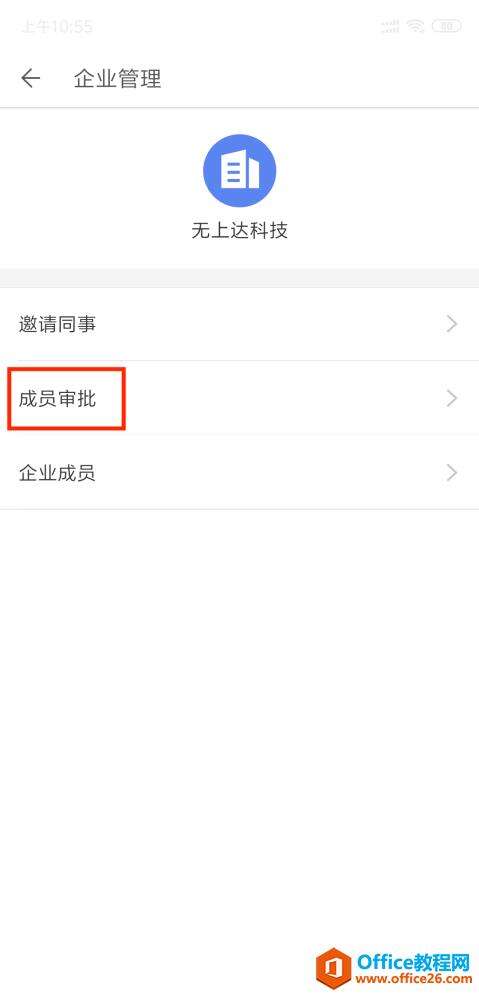Click the orange Office logo watermark
The image size is (479, 996).
[x=334, y=970]
